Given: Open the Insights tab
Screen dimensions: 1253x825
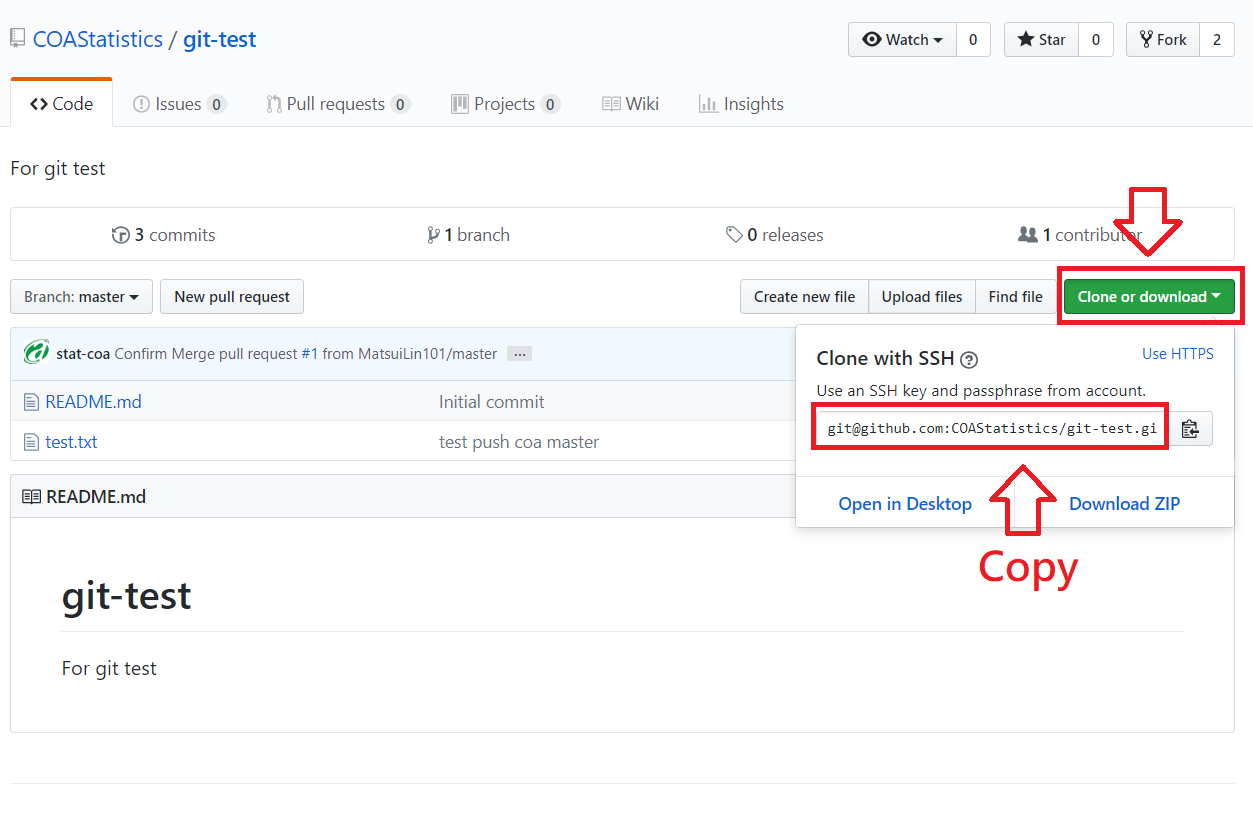Looking at the screenshot, I should [x=741, y=104].
